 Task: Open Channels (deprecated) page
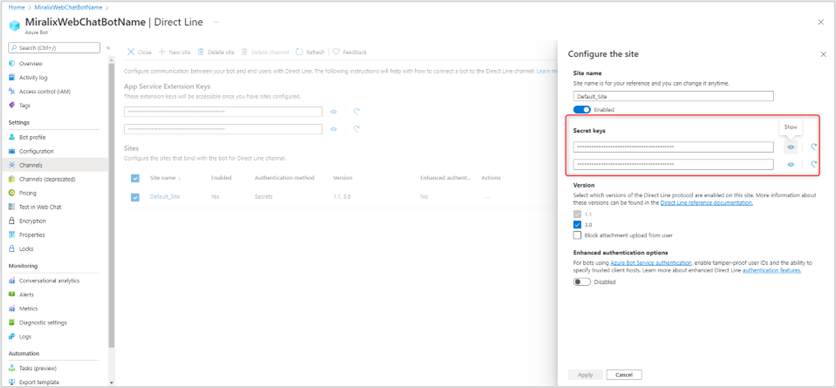(47, 179)
